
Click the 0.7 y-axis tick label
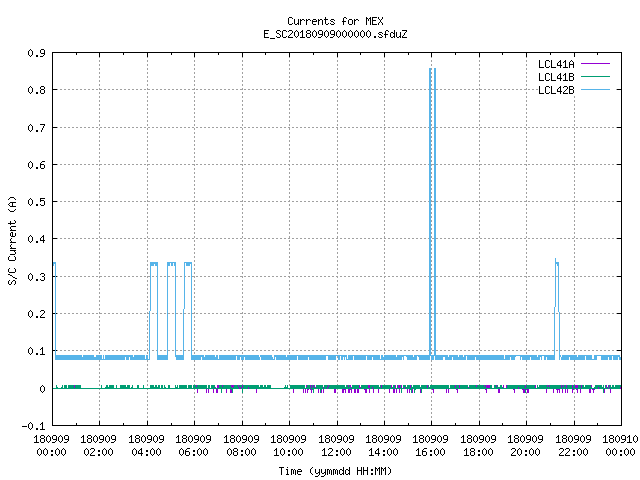tap(36, 128)
